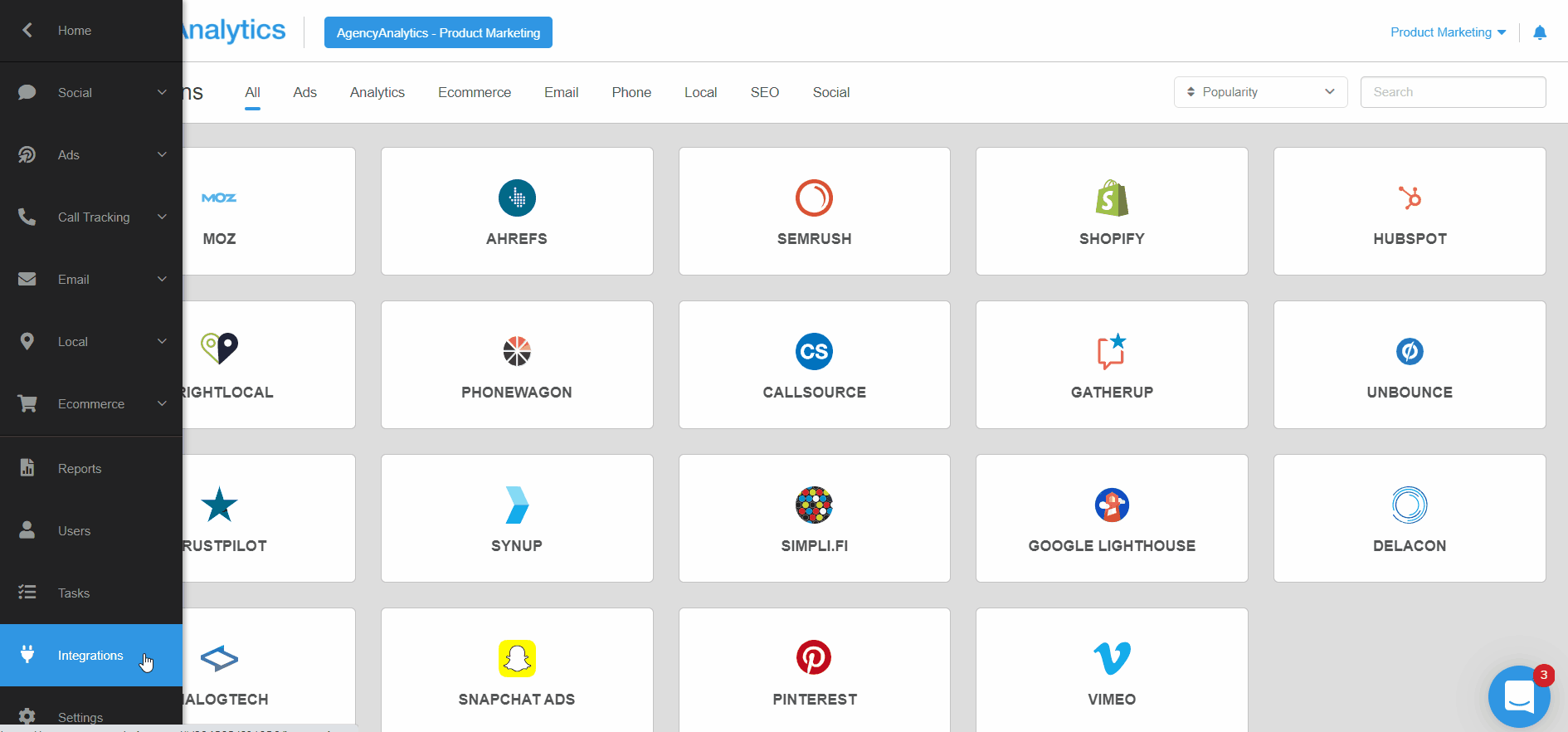Click the Email envelope icon in sidebar
The height and width of the screenshot is (732, 1568).
tap(27, 279)
